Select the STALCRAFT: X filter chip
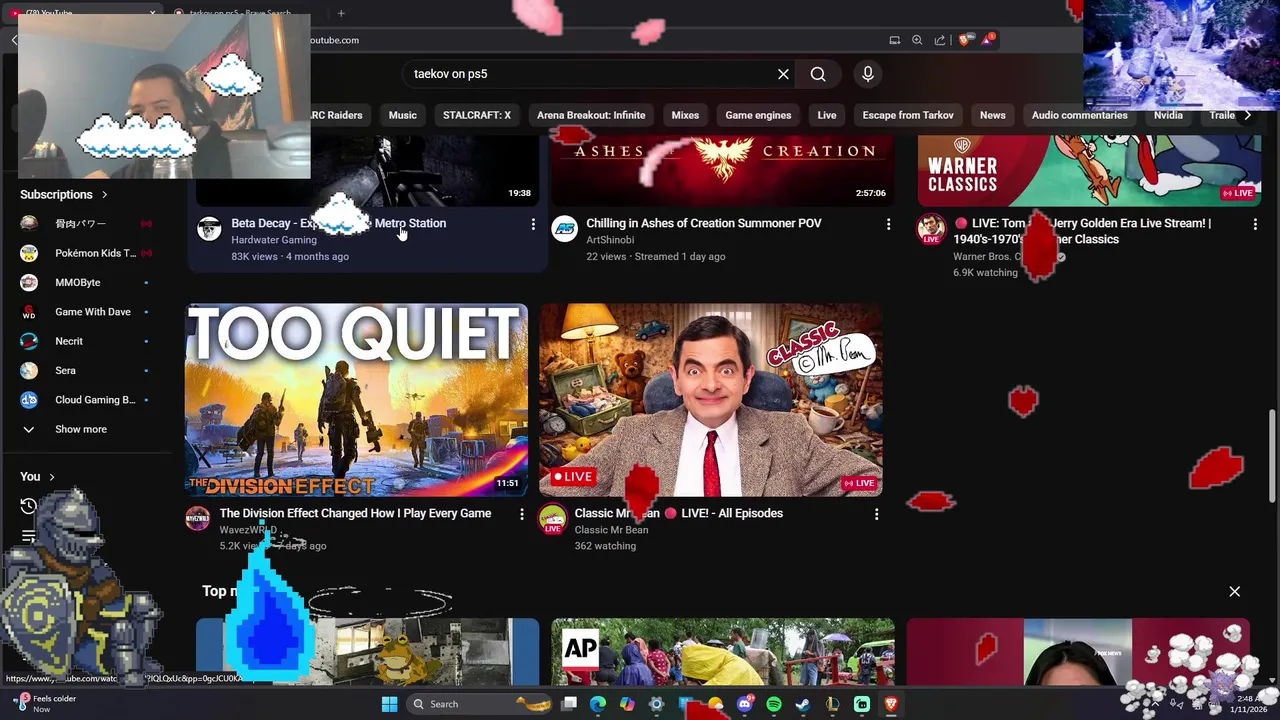The image size is (1280, 720). (477, 115)
